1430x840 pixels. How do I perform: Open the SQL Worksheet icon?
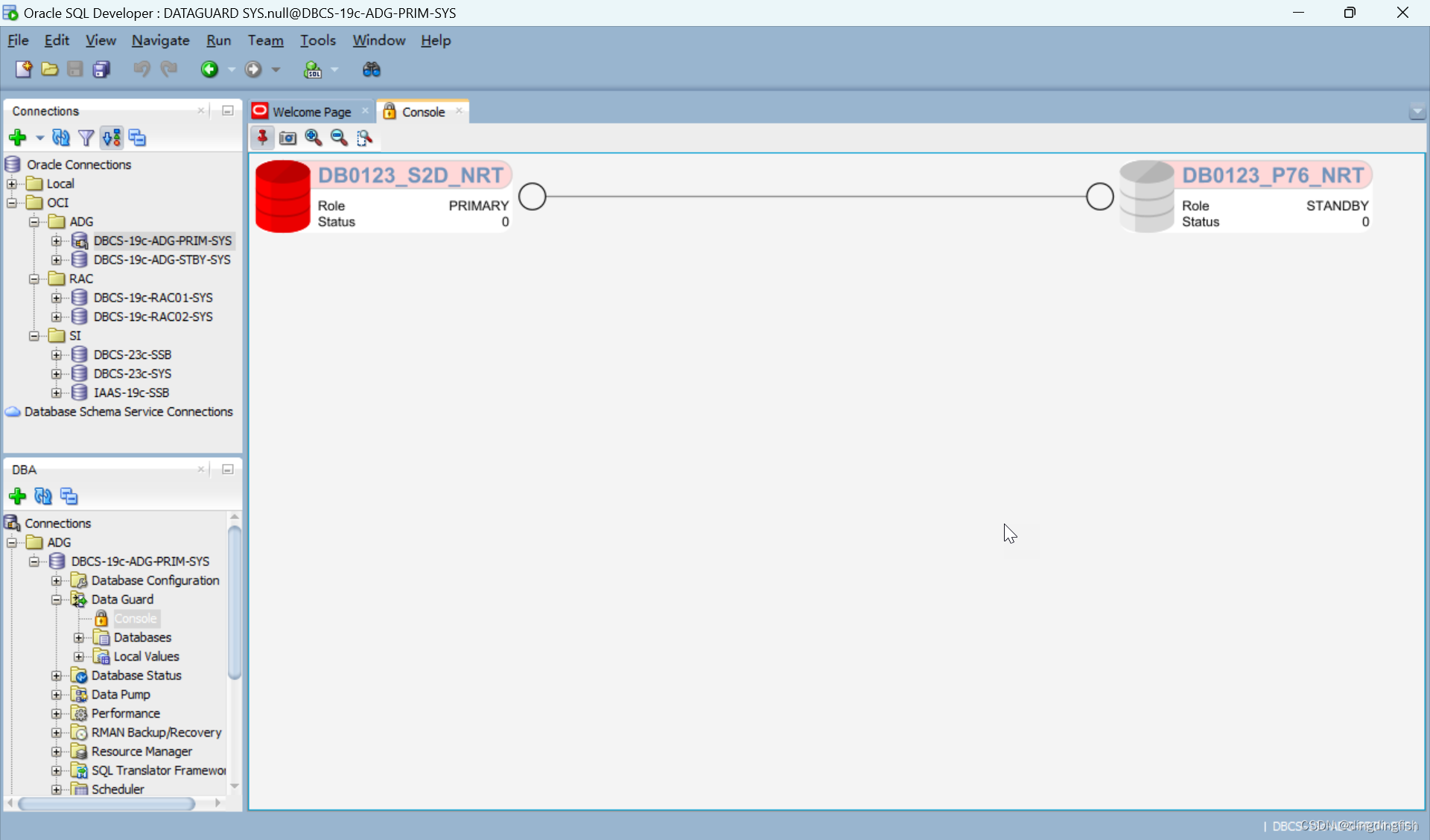[313, 69]
